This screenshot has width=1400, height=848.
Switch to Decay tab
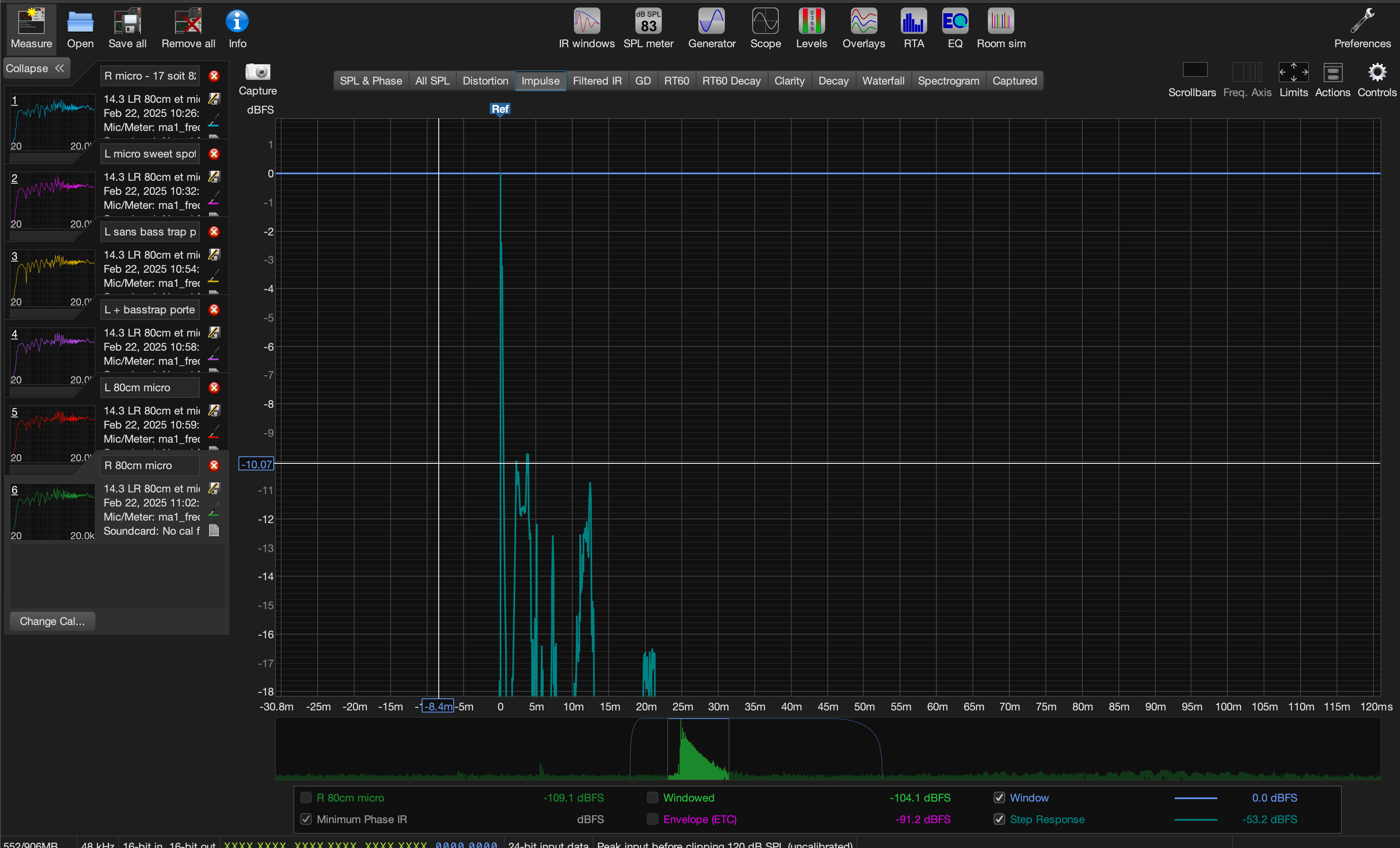point(833,81)
